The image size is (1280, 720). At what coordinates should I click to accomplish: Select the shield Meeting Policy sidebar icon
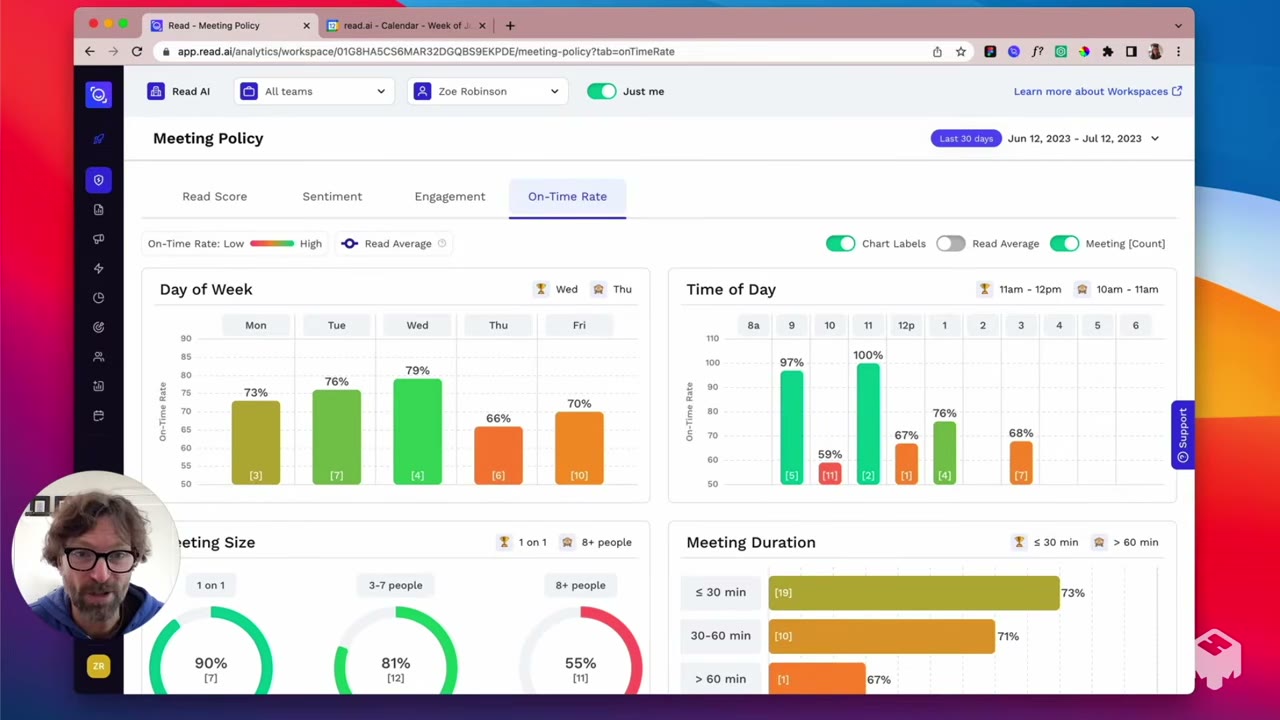tap(98, 180)
